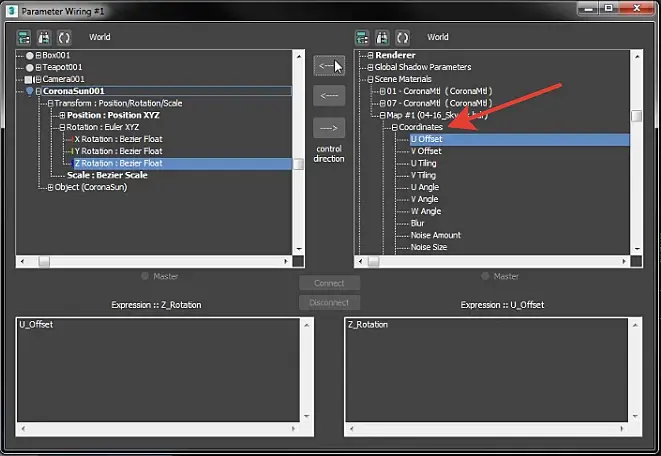Click left panel Find Next Parameter binoculars icon

click(44, 38)
